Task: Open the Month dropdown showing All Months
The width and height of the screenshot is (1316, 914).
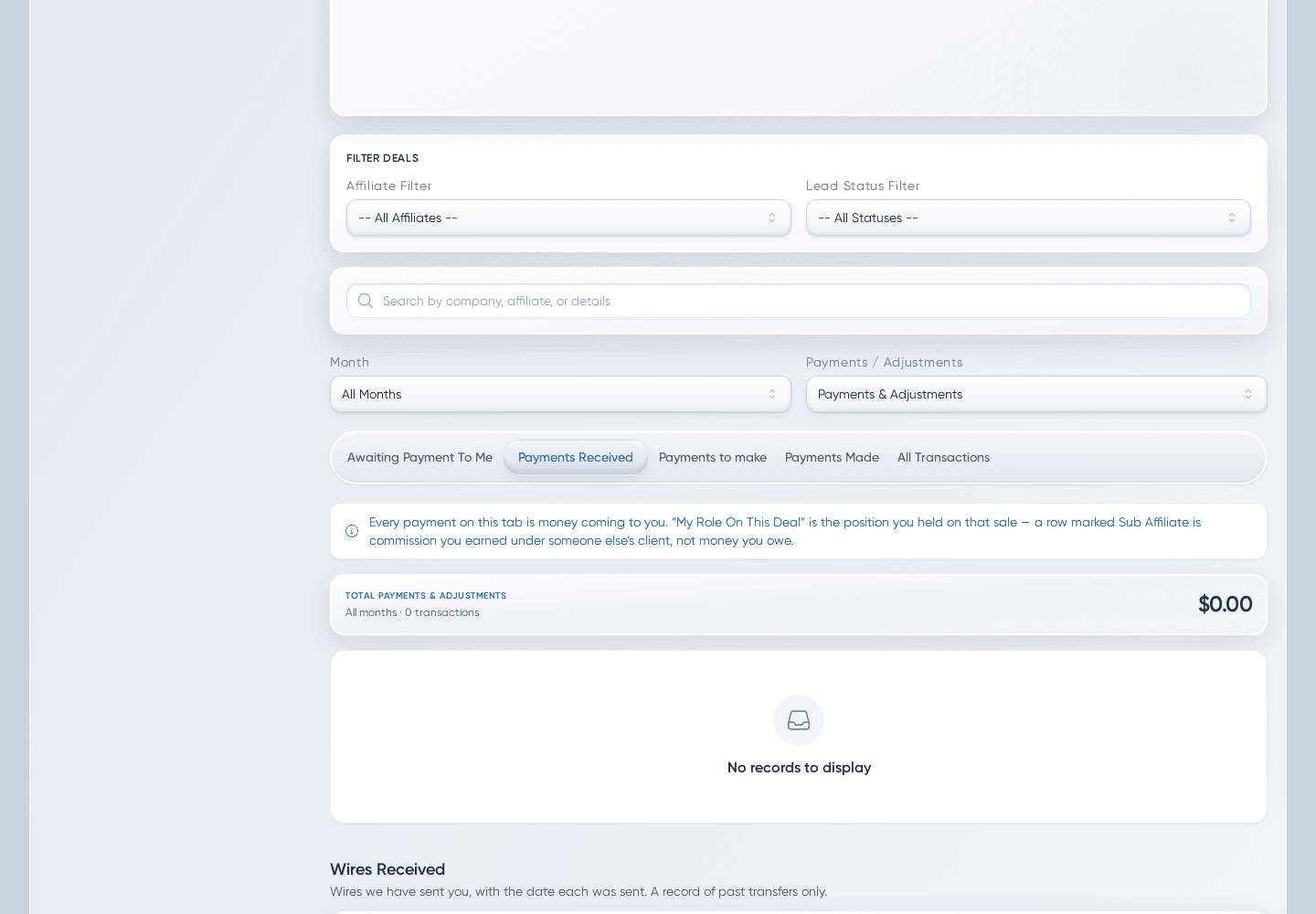Action: 560,394
